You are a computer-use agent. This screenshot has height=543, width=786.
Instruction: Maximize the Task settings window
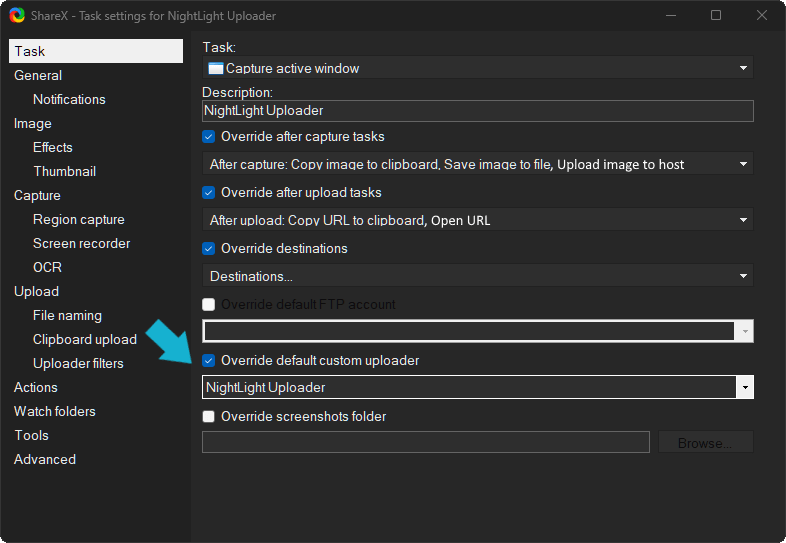pyautogui.click(x=716, y=15)
